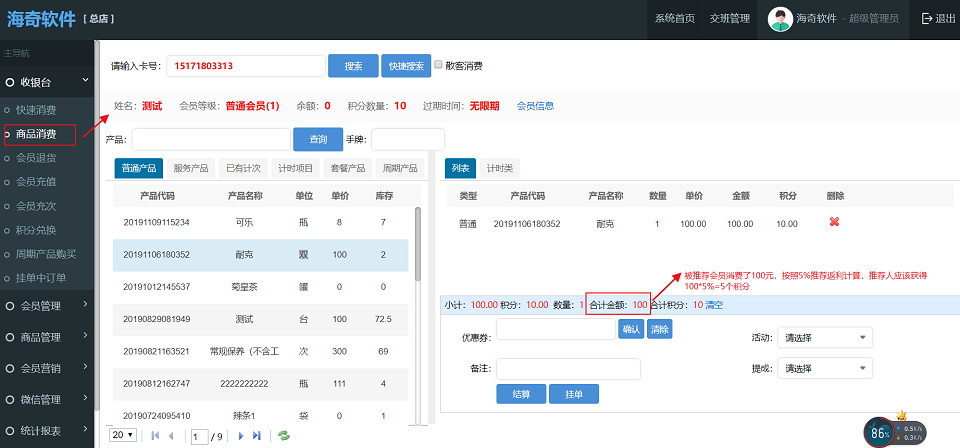
Task: Enable the 散客消费 checkbox
Action: point(437,66)
